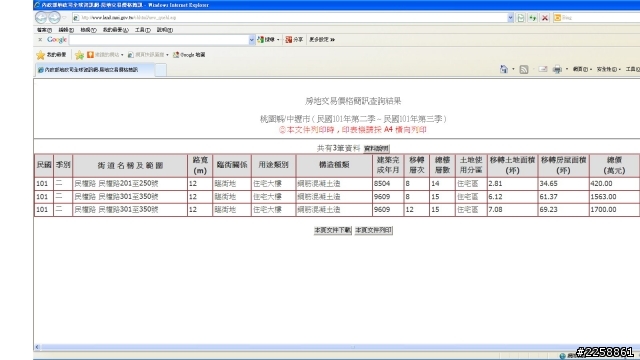Open the 檔案(F) menu
640x360 pixels.
44,30
